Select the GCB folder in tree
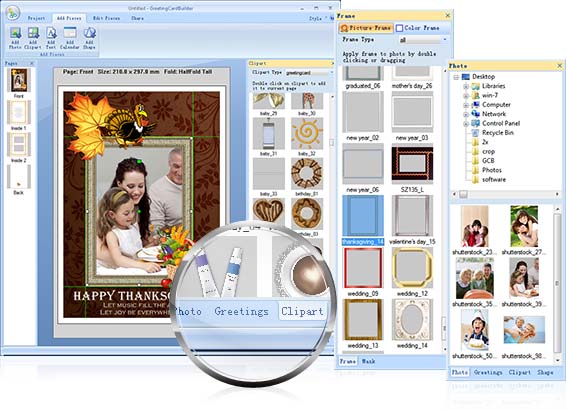This screenshot has height=410, width=566. click(488, 161)
